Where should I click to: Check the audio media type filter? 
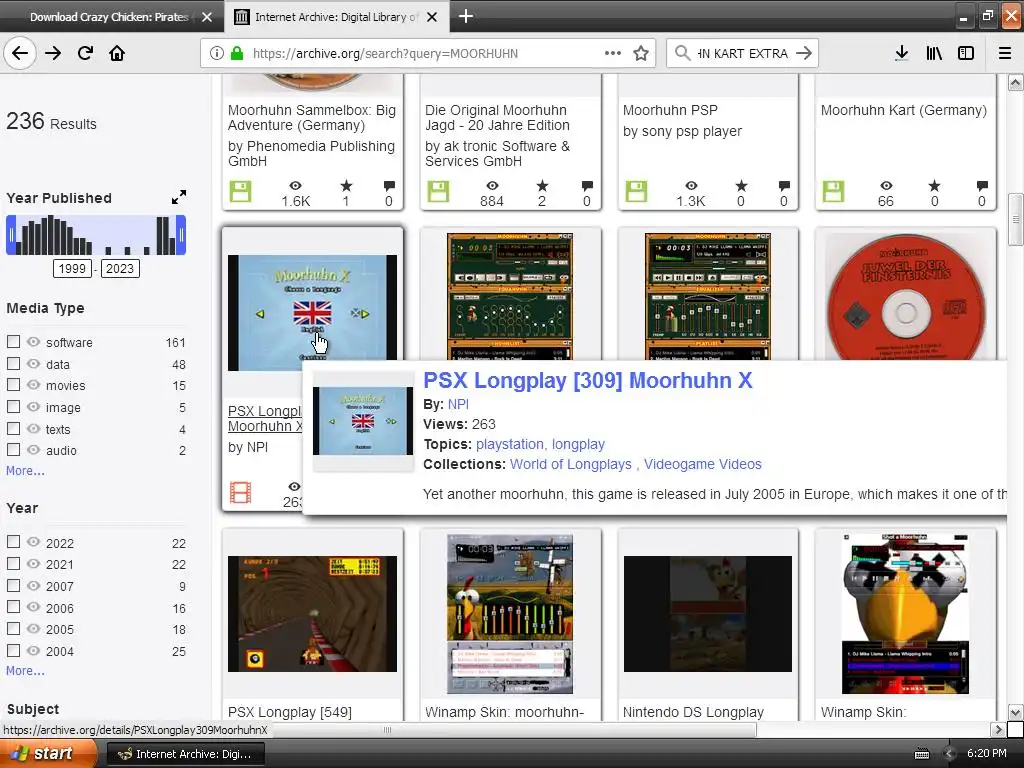(x=13, y=449)
